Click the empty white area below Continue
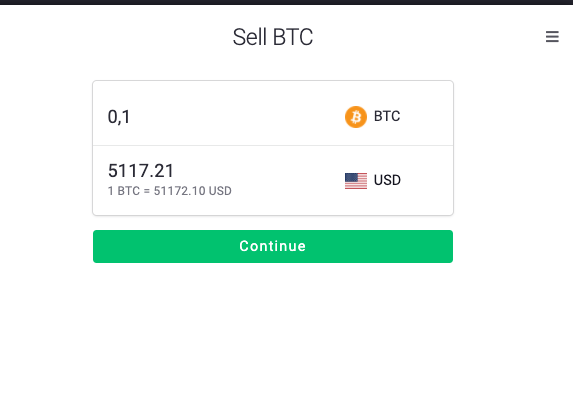Screen dimensions: 573x420 [x=273, y=340]
